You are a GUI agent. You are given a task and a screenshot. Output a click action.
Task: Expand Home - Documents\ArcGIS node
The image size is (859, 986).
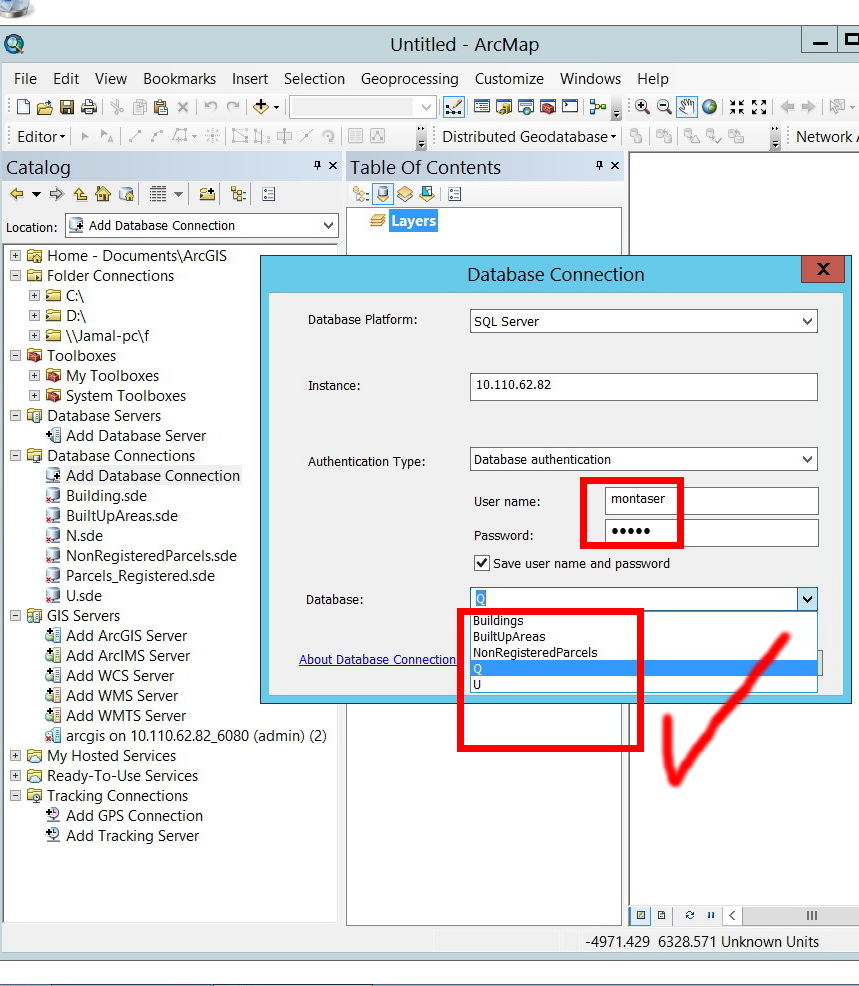tap(16, 255)
